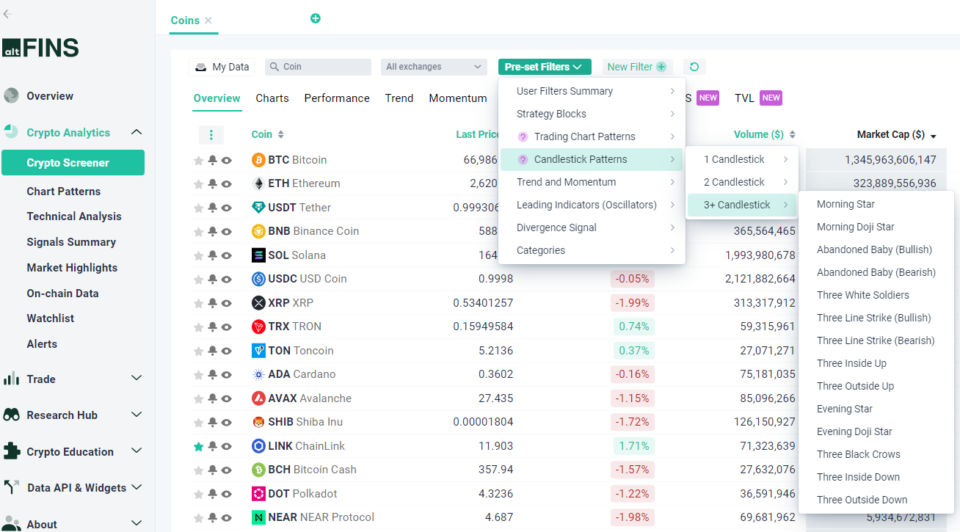
Task: Open the Chart Patterns sidebar link
Action: click(x=64, y=191)
